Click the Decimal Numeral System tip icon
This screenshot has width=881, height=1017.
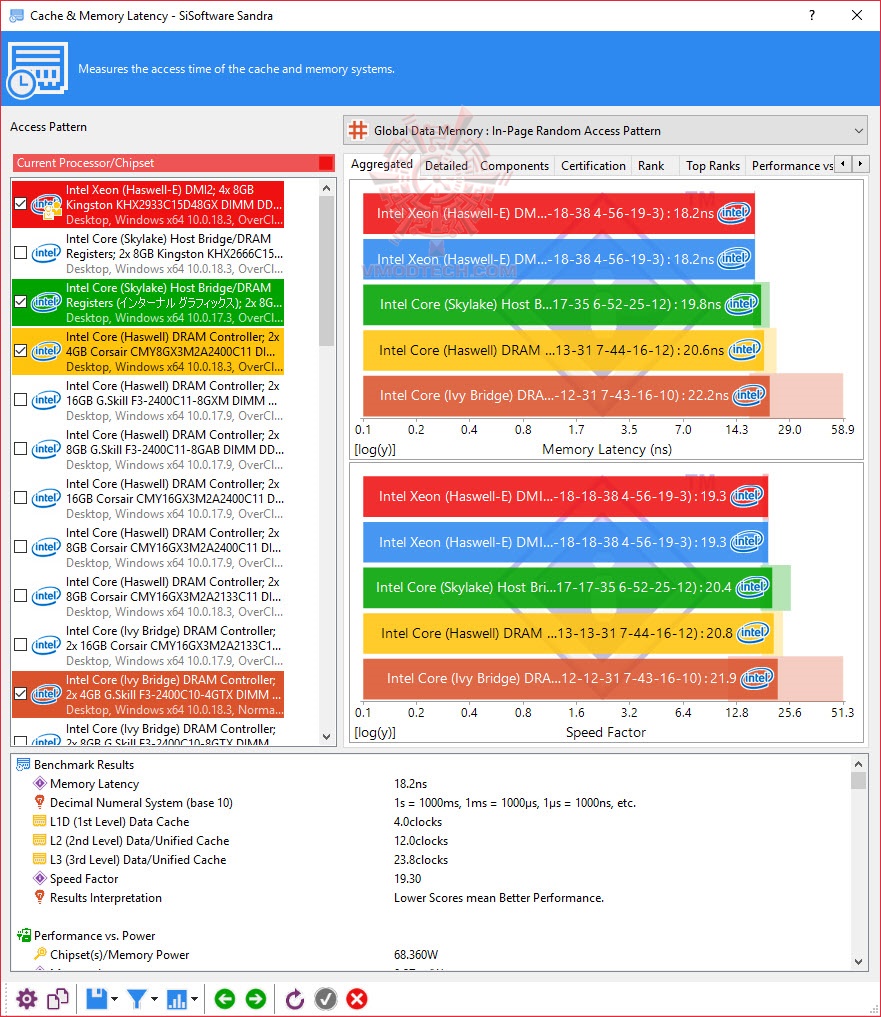40,802
